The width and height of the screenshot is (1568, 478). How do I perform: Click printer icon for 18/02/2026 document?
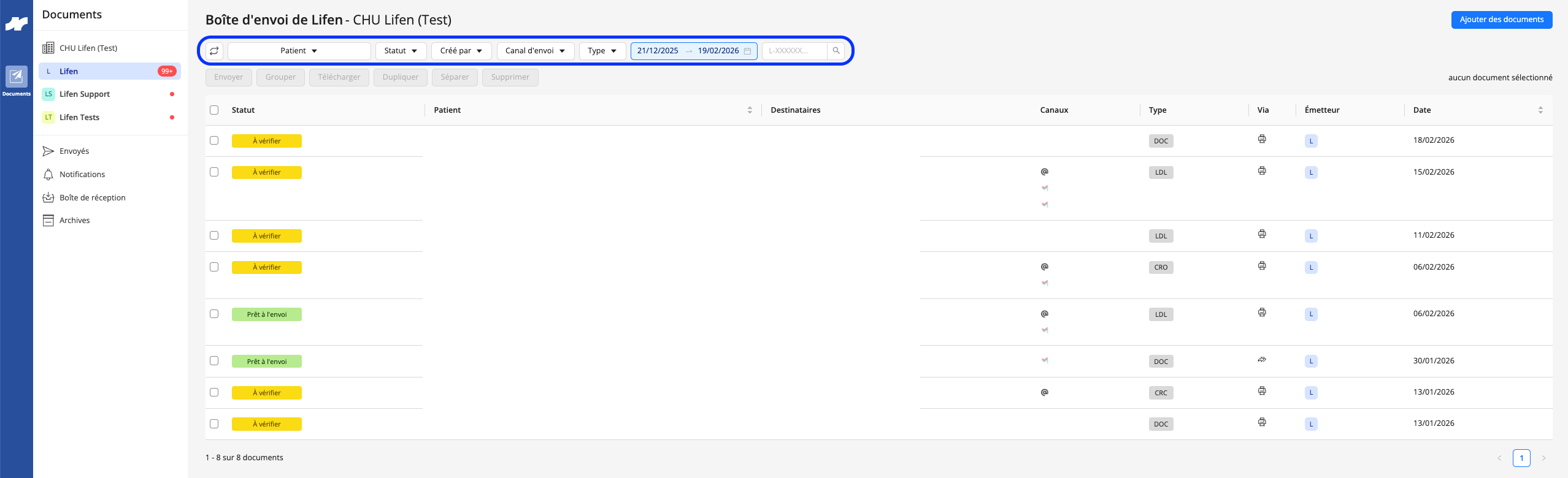click(x=1262, y=139)
